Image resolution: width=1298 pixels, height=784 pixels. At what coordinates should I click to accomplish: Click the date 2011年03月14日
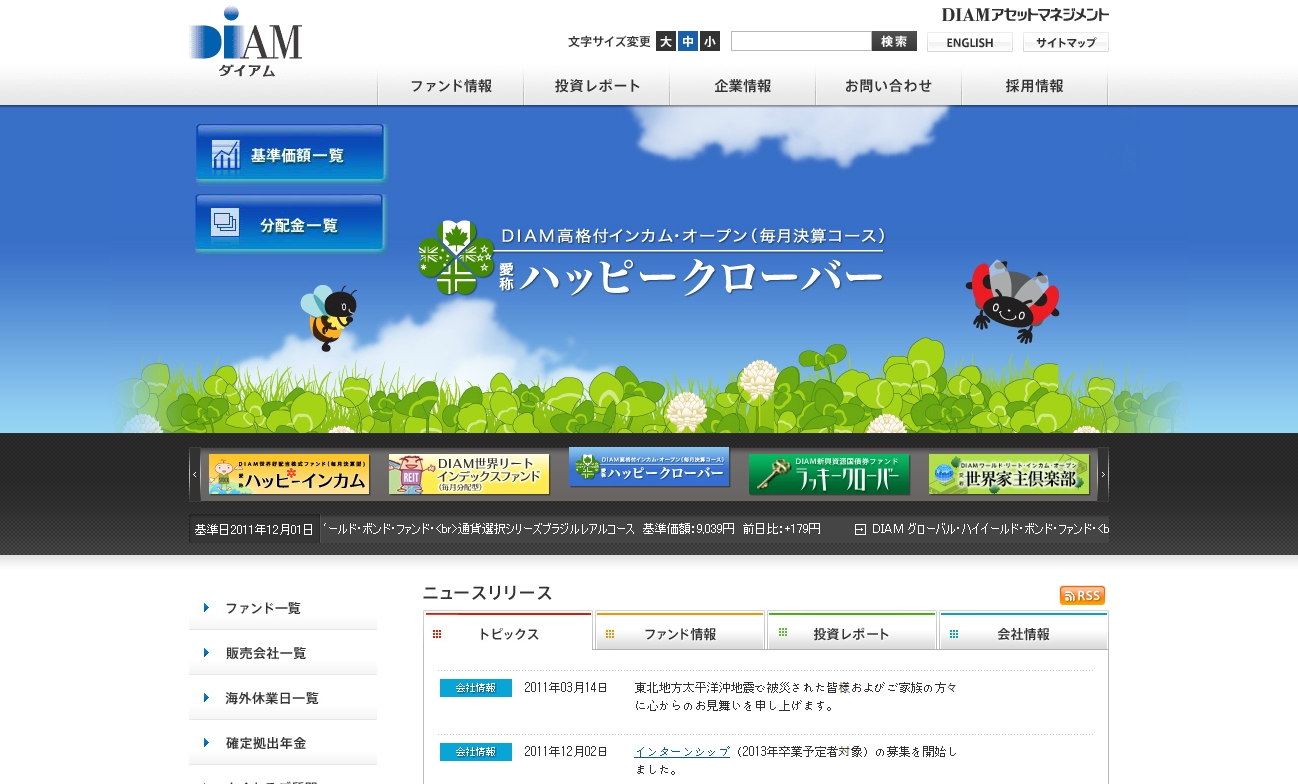pyautogui.click(x=565, y=688)
